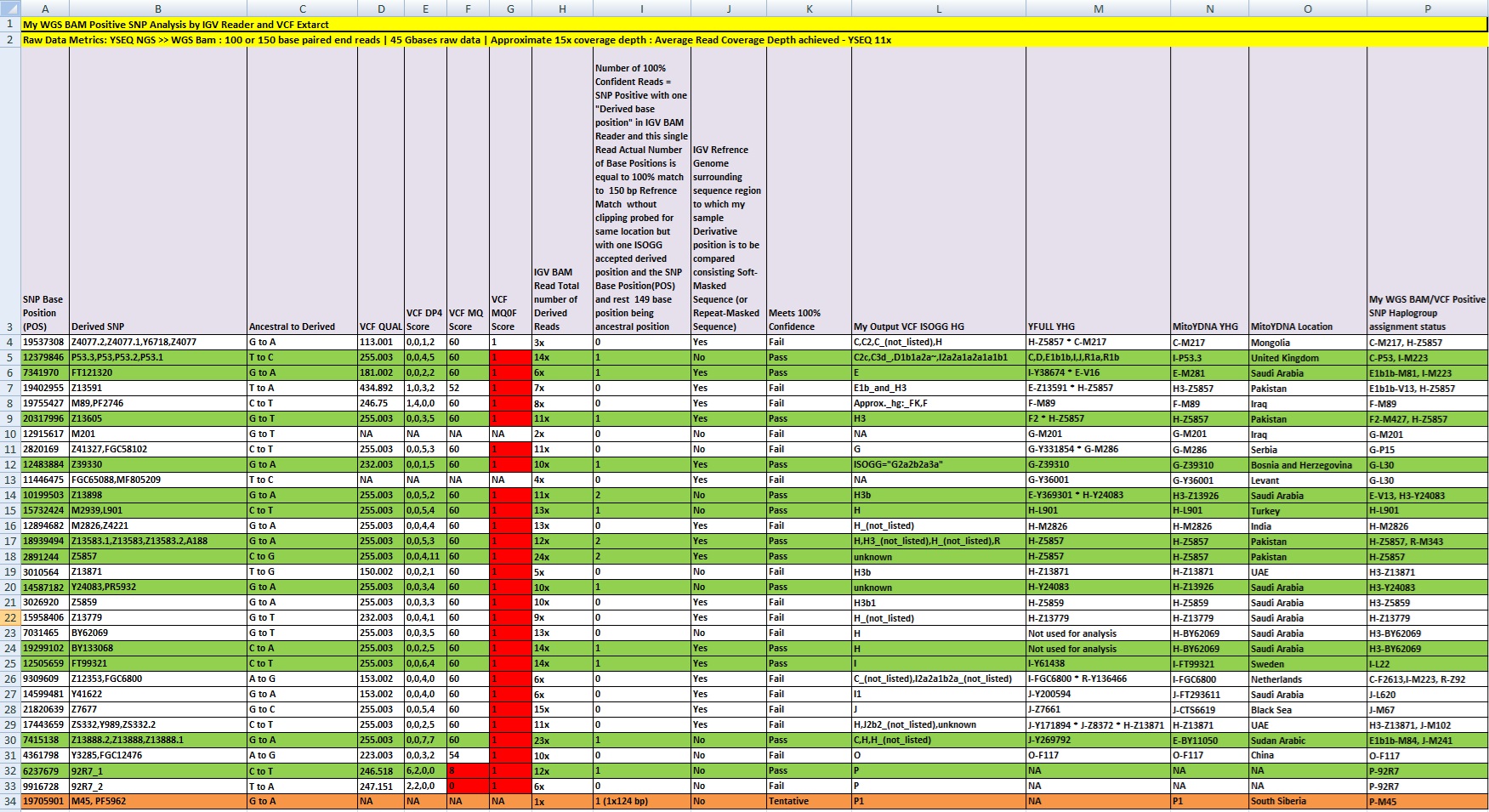
Task: Click the 'Tentative' confidence cell
Action: [809, 801]
